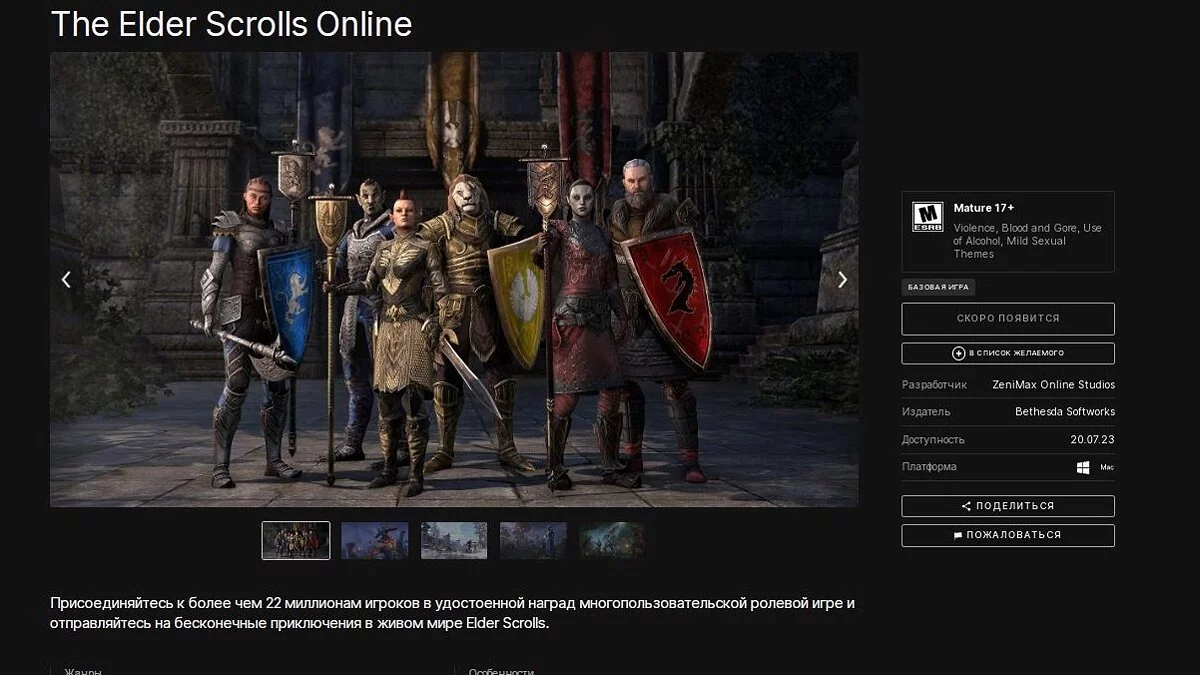Click the БАЗОВАЯ ИГРА tag
1200x675 pixels.
938,287
